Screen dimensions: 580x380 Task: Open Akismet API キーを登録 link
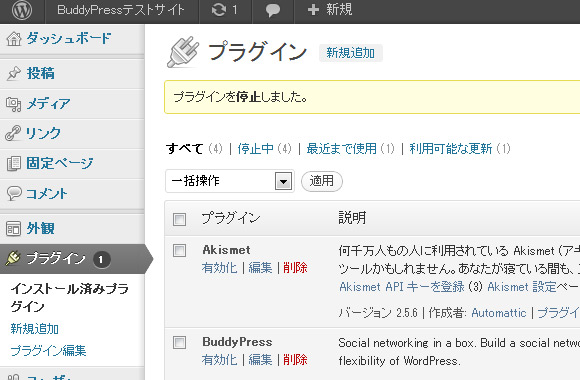(402, 287)
